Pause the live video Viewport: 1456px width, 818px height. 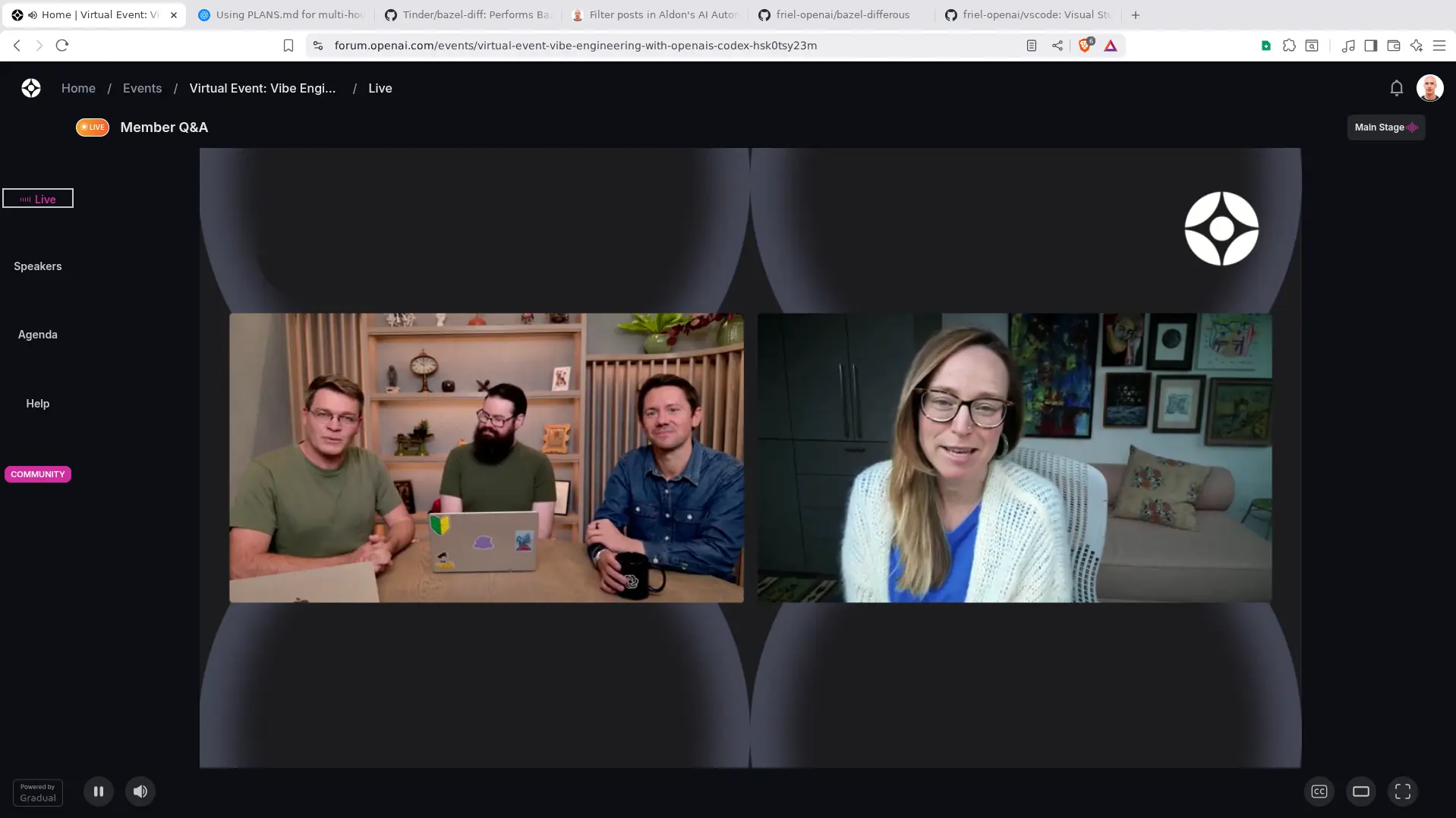[x=98, y=791]
